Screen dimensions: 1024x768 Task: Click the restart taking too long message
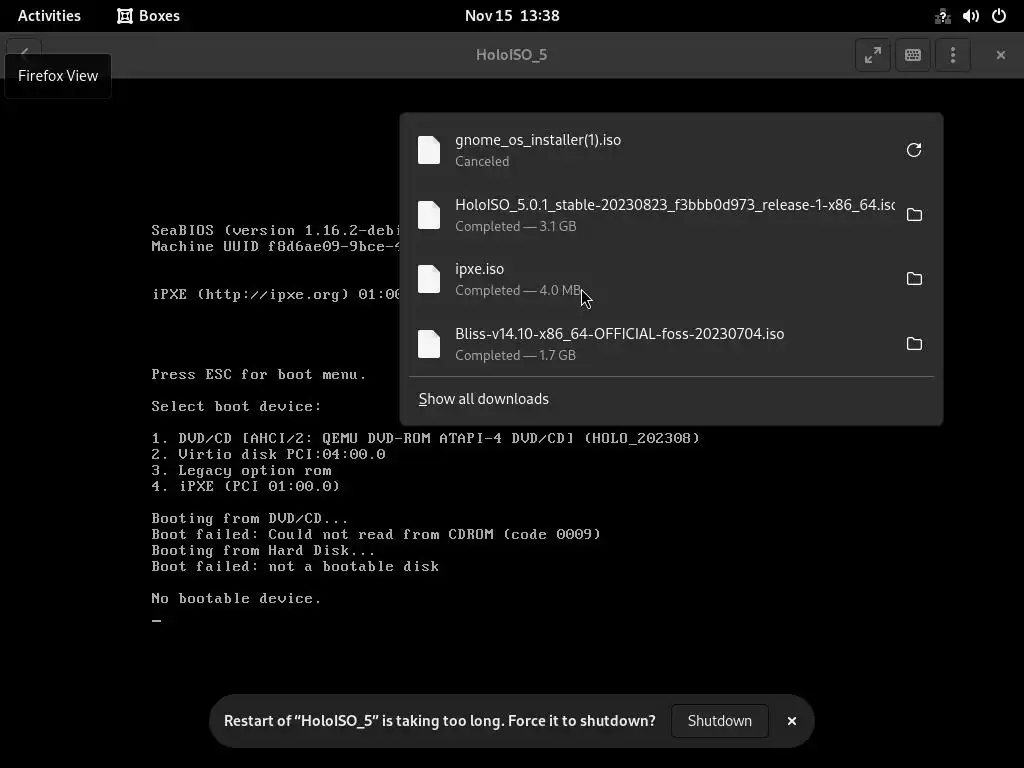click(x=440, y=721)
